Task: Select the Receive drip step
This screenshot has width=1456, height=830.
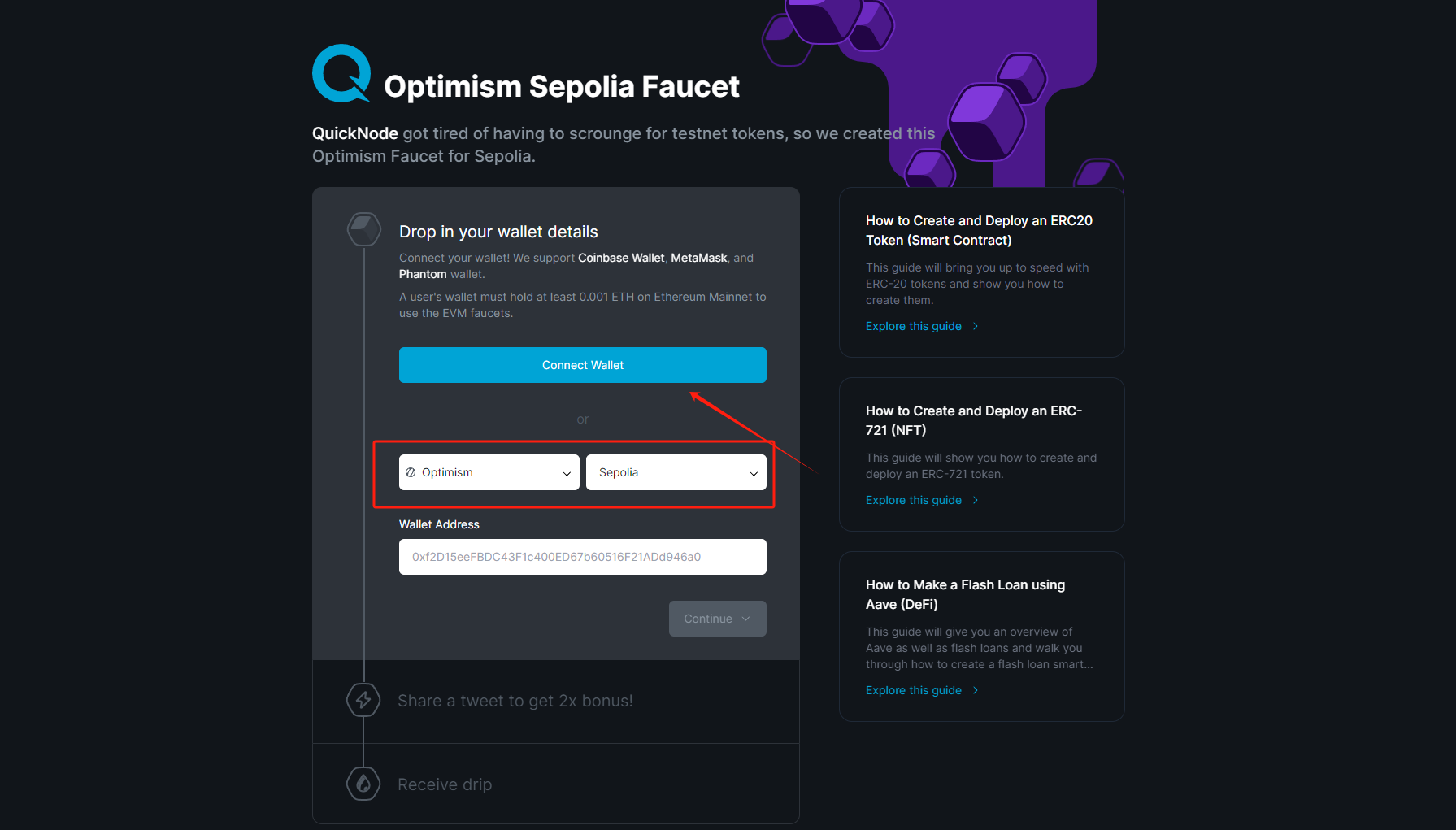Action: click(445, 784)
